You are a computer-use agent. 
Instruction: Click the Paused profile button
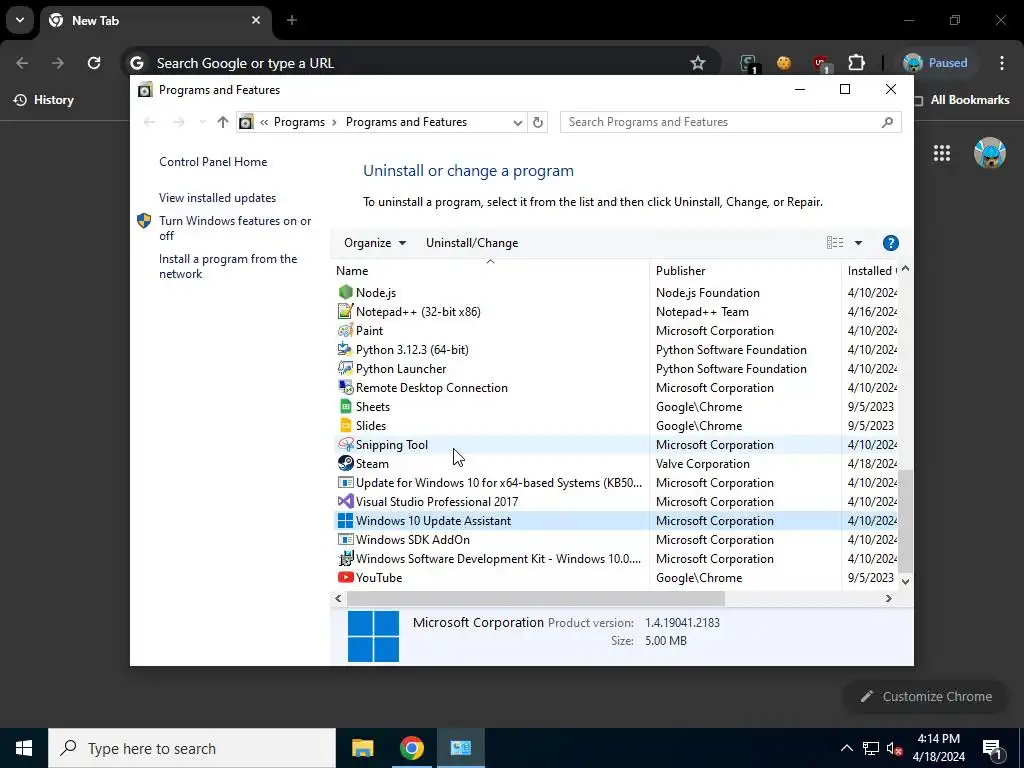click(935, 63)
